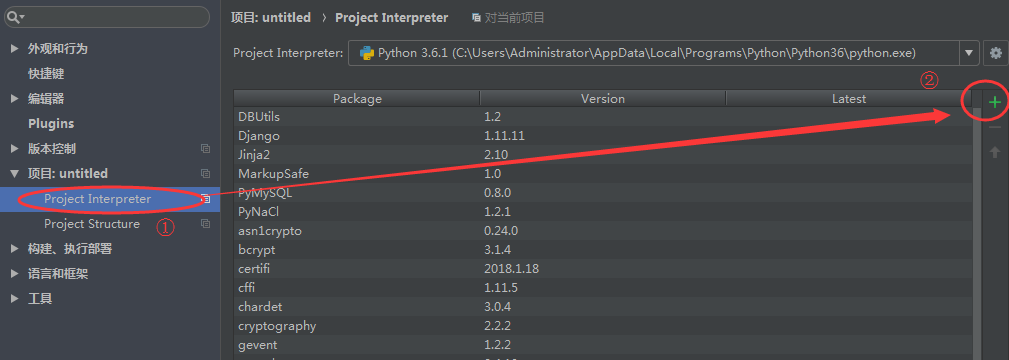
Task: Click the upgrade package arrow icon
Action: [x=995, y=152]
